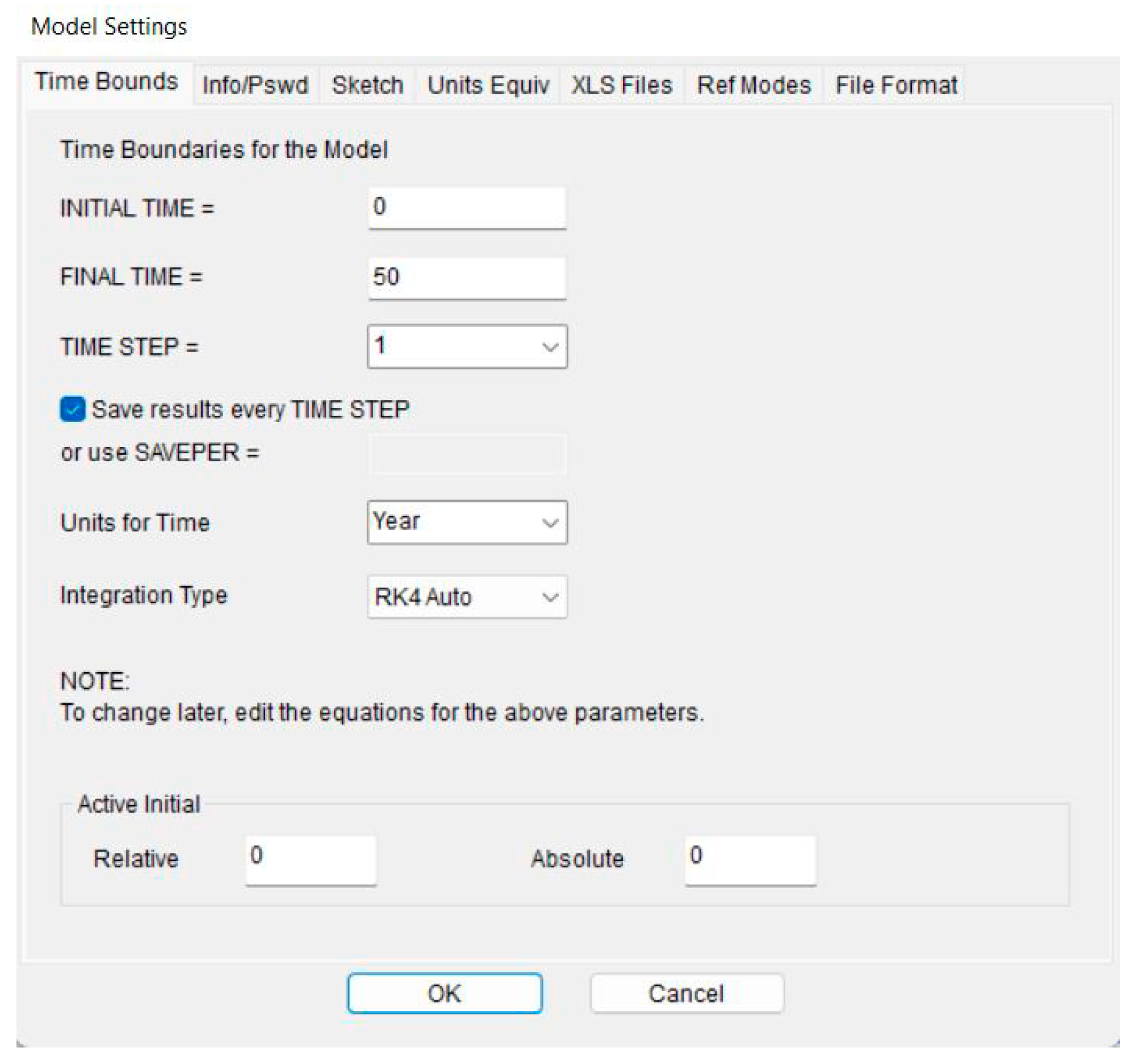Go to the XLS Files tab
Screen dimensions: 1138x1064
[x=621, y=85]
